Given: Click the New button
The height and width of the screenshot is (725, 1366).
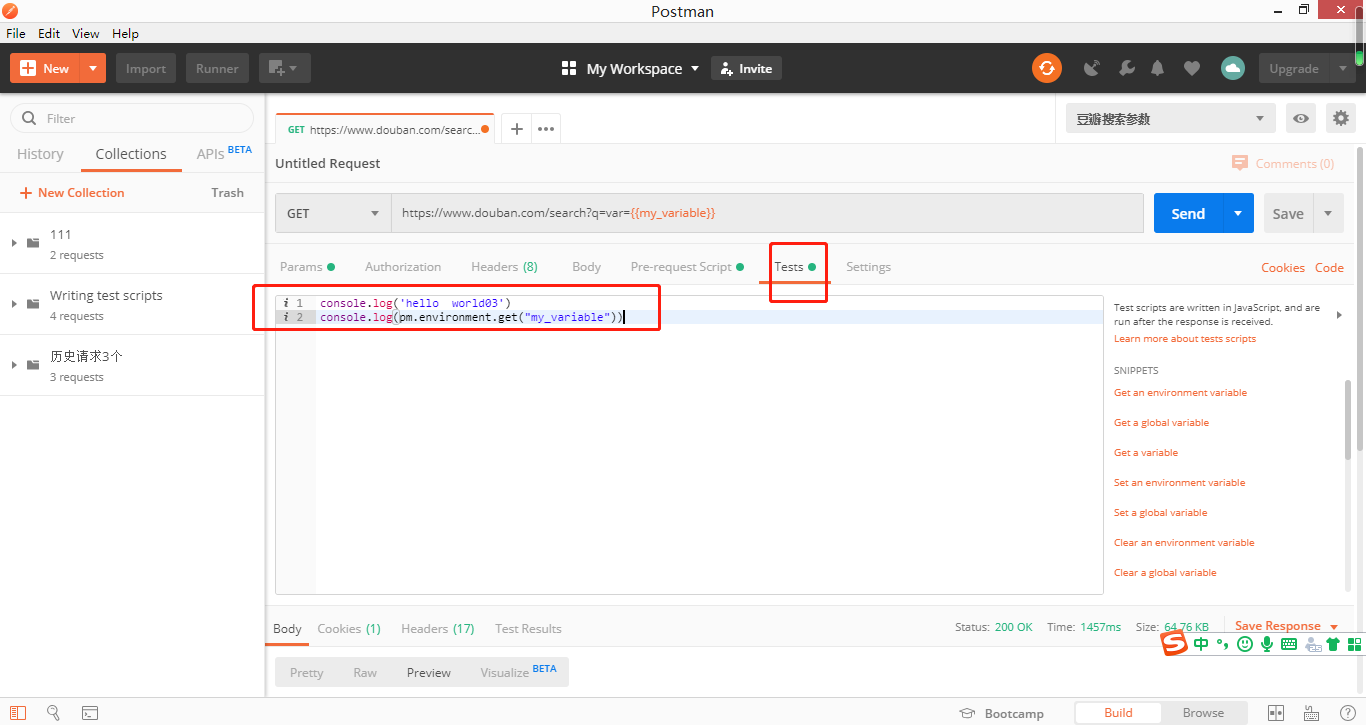Looking at the screenshot, I should tap(45, 68).
